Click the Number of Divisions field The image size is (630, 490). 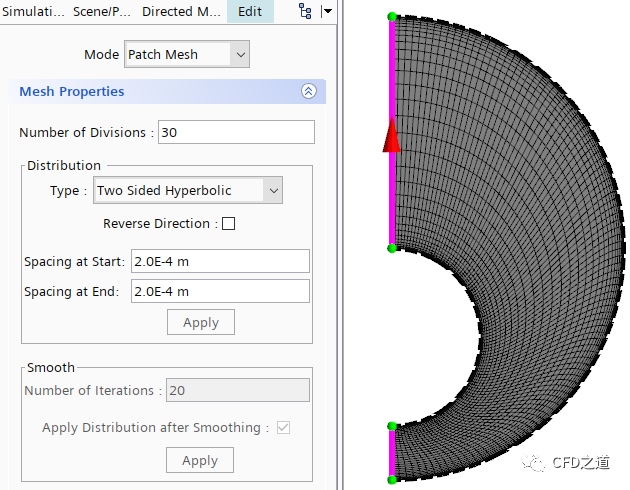click(x=236, y=132)
